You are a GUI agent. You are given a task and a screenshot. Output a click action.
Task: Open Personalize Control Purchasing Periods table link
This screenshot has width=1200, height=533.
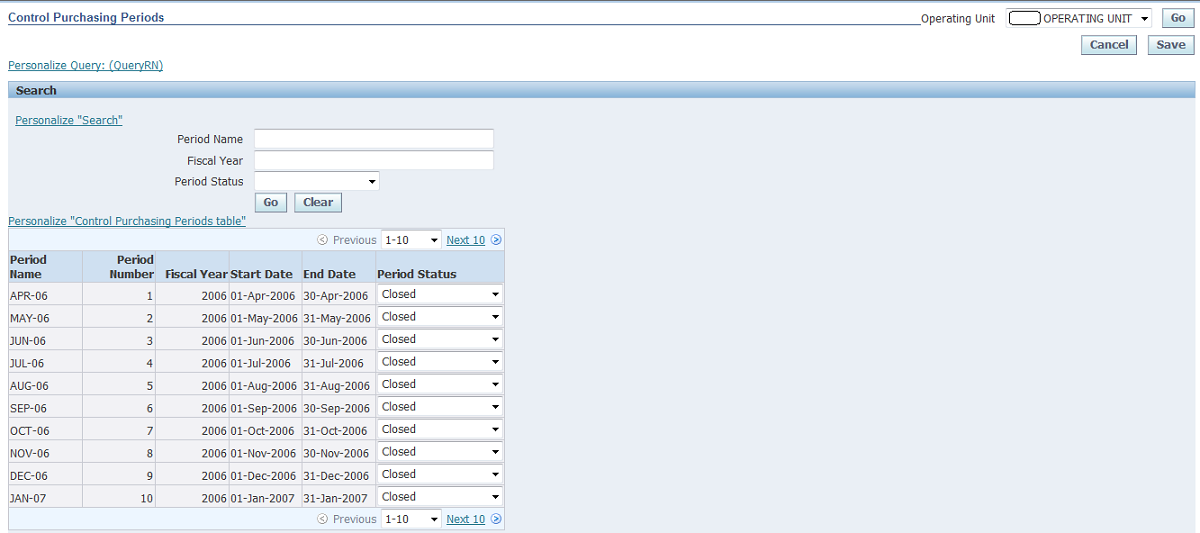[x=127, y=221]
